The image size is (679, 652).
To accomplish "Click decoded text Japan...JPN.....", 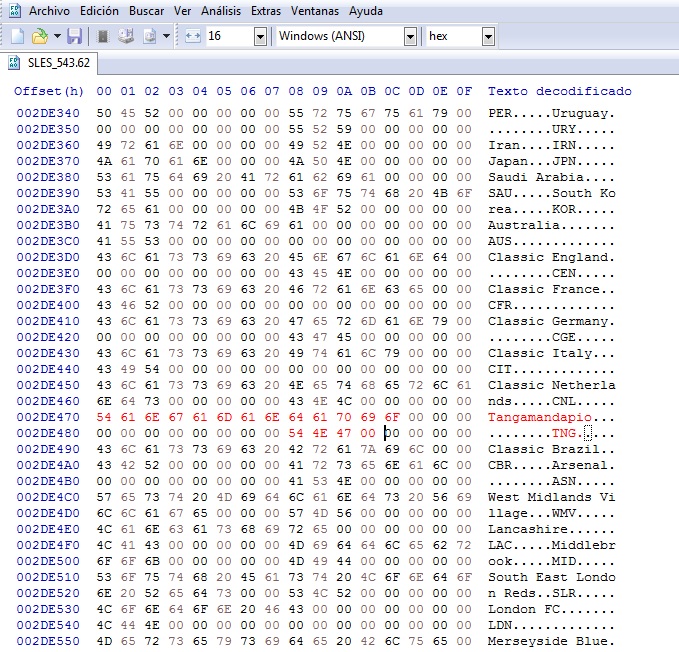I will pyautogui.click(x=532, y=161).
